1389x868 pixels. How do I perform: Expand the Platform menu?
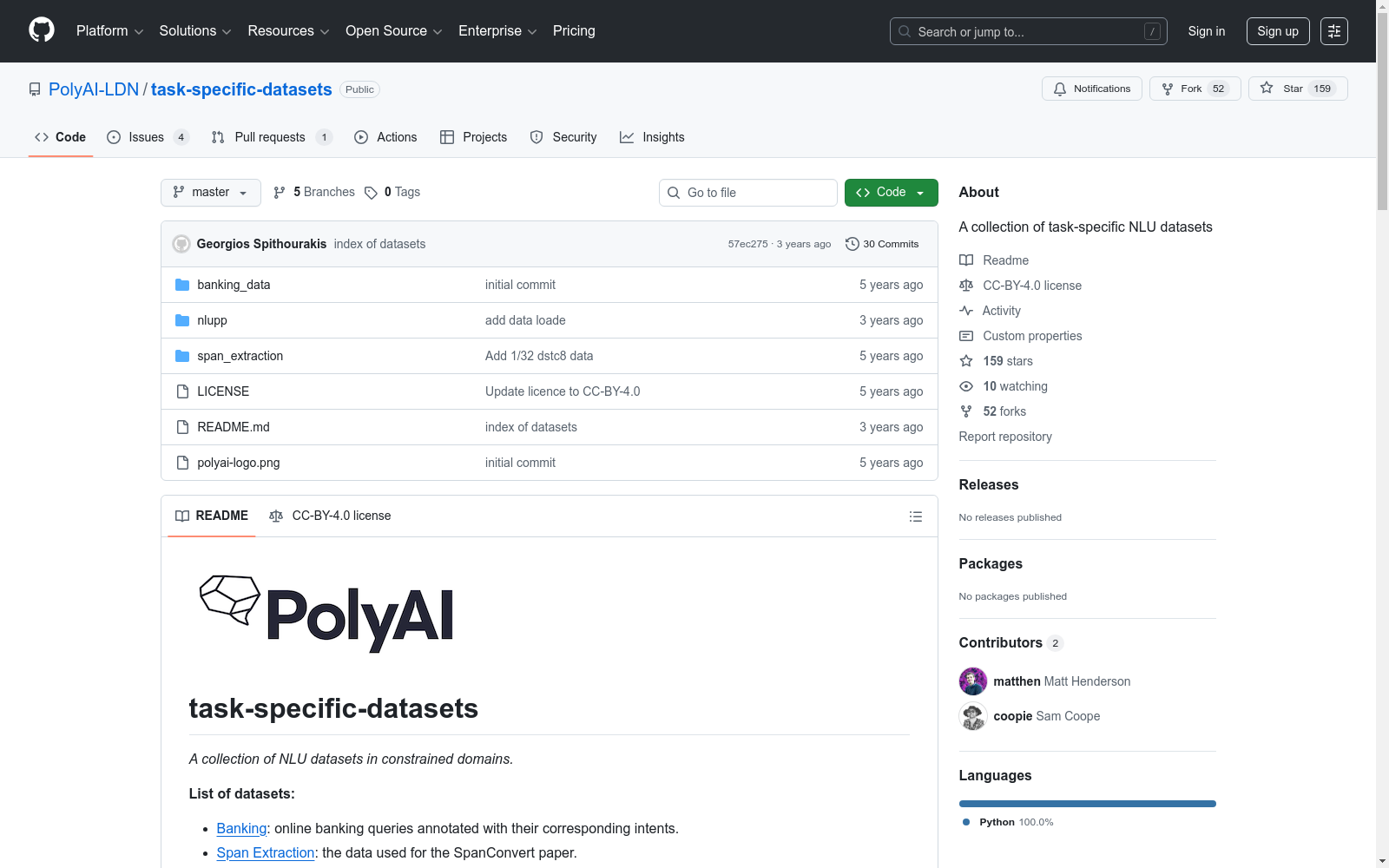[109, 31]
